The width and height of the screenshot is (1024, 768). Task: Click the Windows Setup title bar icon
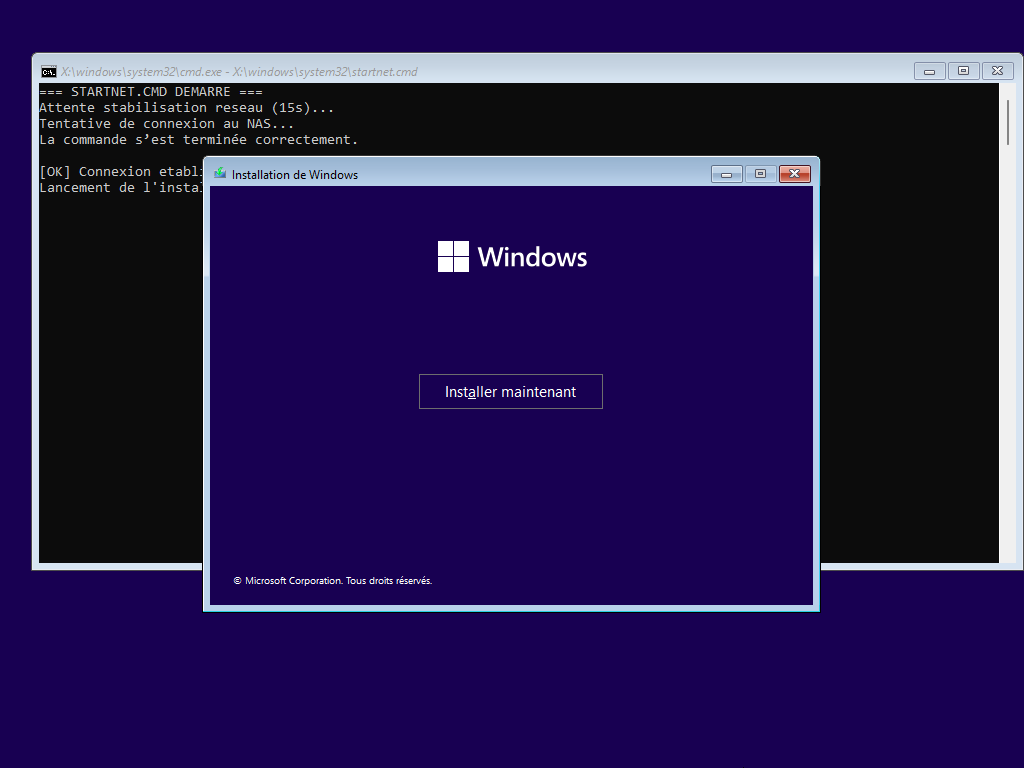(x=220, y=174)
